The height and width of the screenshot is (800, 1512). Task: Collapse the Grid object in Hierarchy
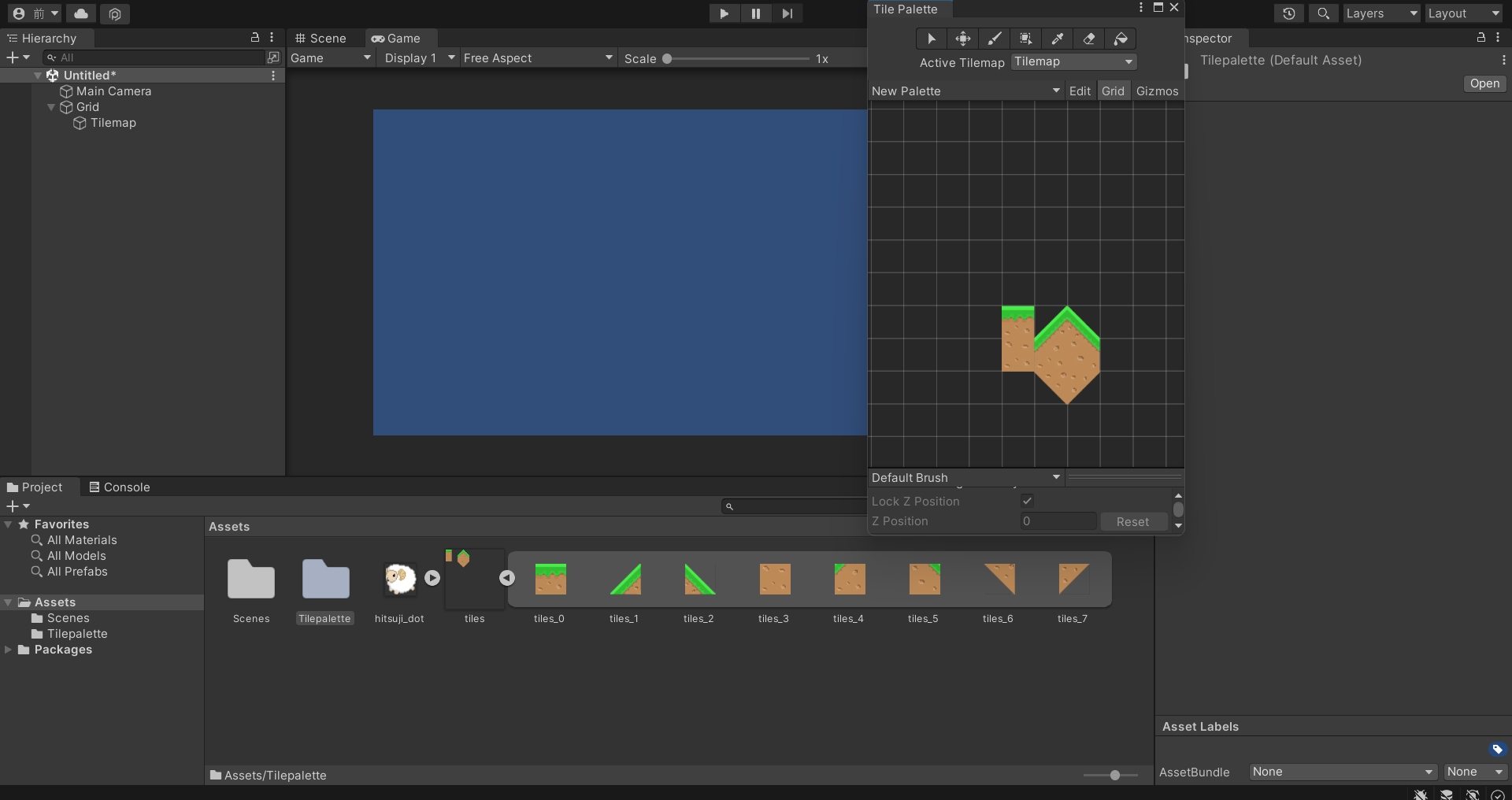(51, 107)
